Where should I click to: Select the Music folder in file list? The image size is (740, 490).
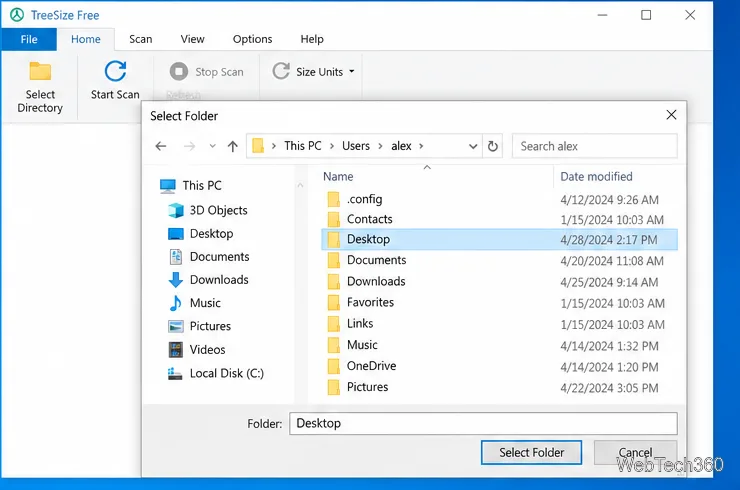coord(499,345)
